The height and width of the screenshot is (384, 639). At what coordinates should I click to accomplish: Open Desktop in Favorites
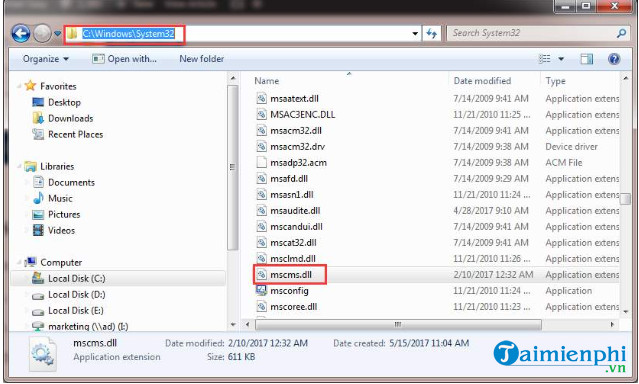pyautogui.click(x=64, y=102)
